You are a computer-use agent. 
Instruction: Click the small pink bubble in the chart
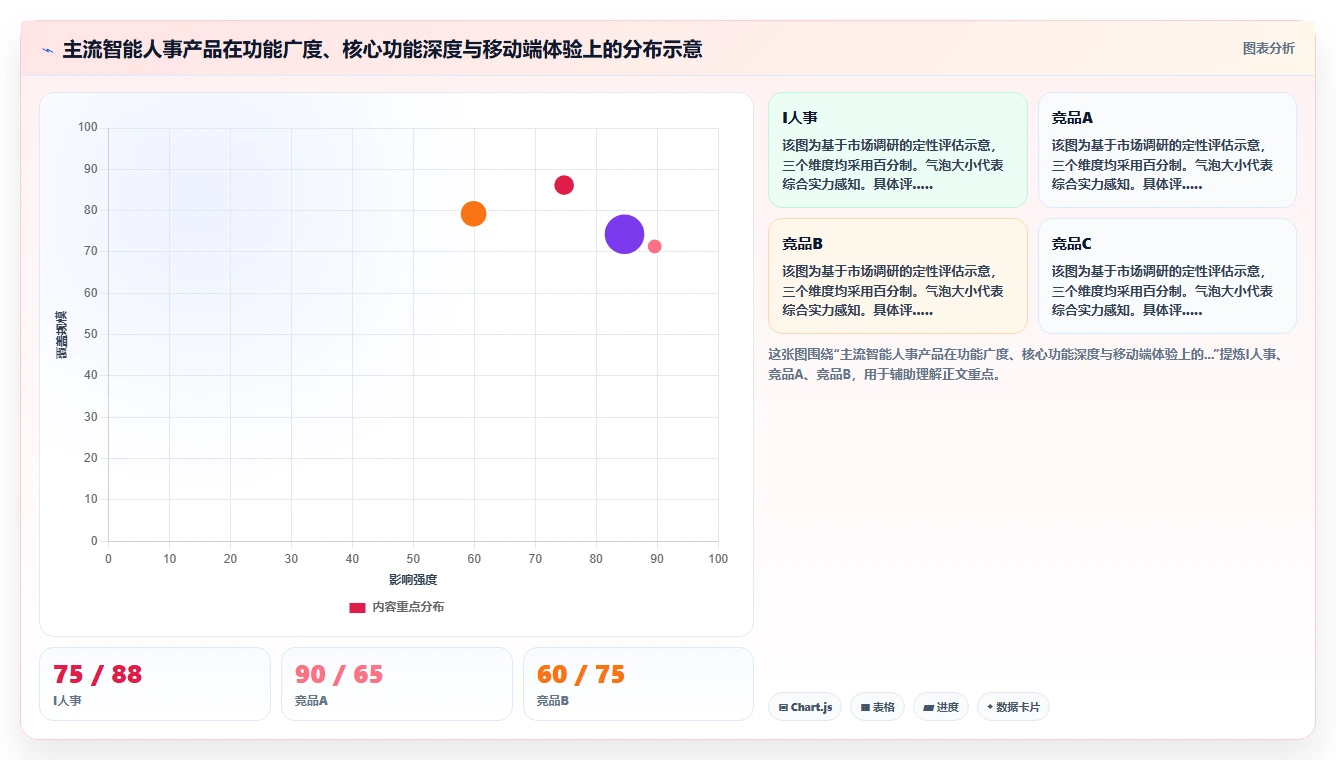[654, 246]
